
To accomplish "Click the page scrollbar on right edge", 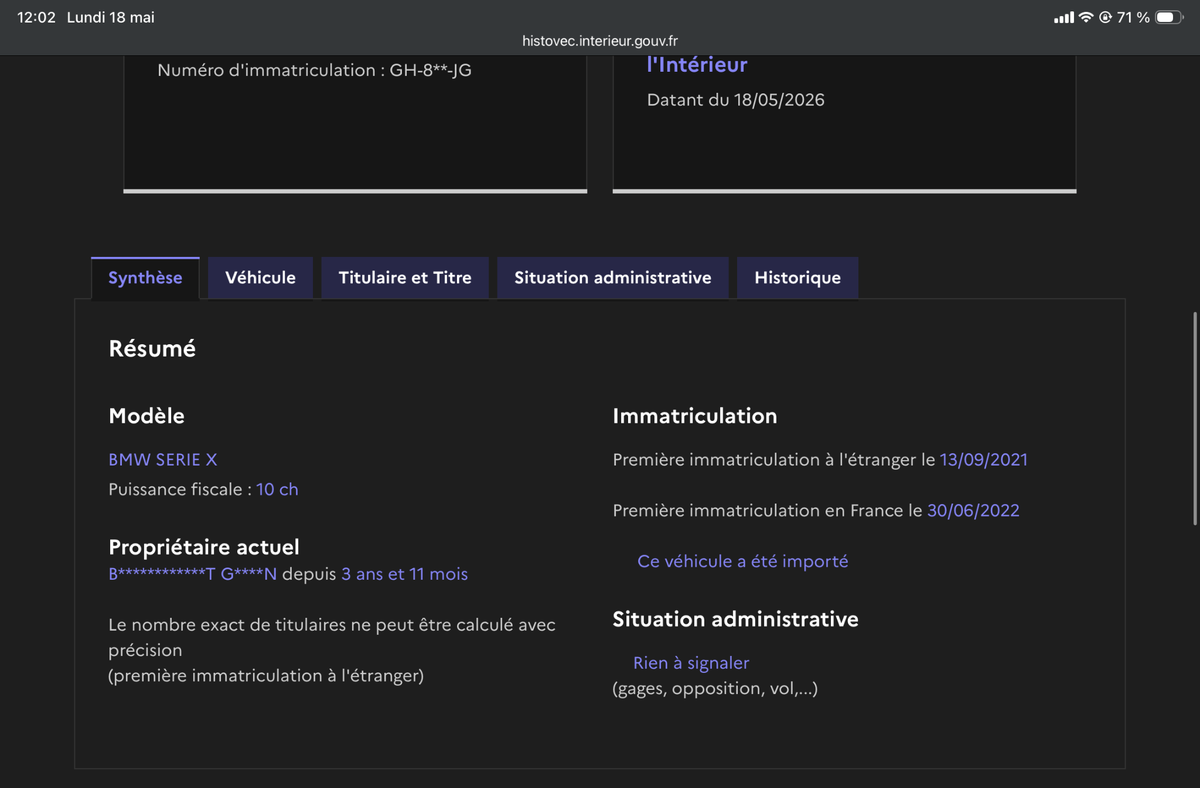I will [x=1195, y=418].
